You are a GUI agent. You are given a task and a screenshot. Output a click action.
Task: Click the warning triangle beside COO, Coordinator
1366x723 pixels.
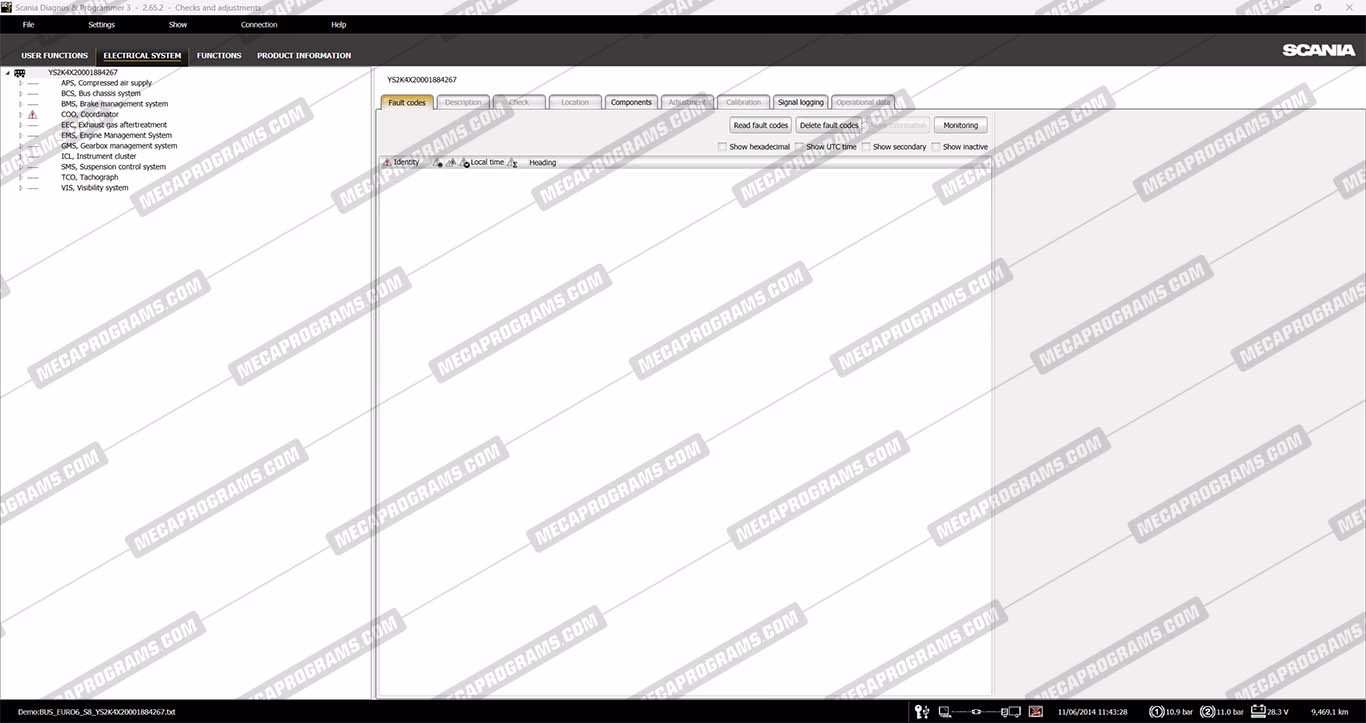click(32, 115)
